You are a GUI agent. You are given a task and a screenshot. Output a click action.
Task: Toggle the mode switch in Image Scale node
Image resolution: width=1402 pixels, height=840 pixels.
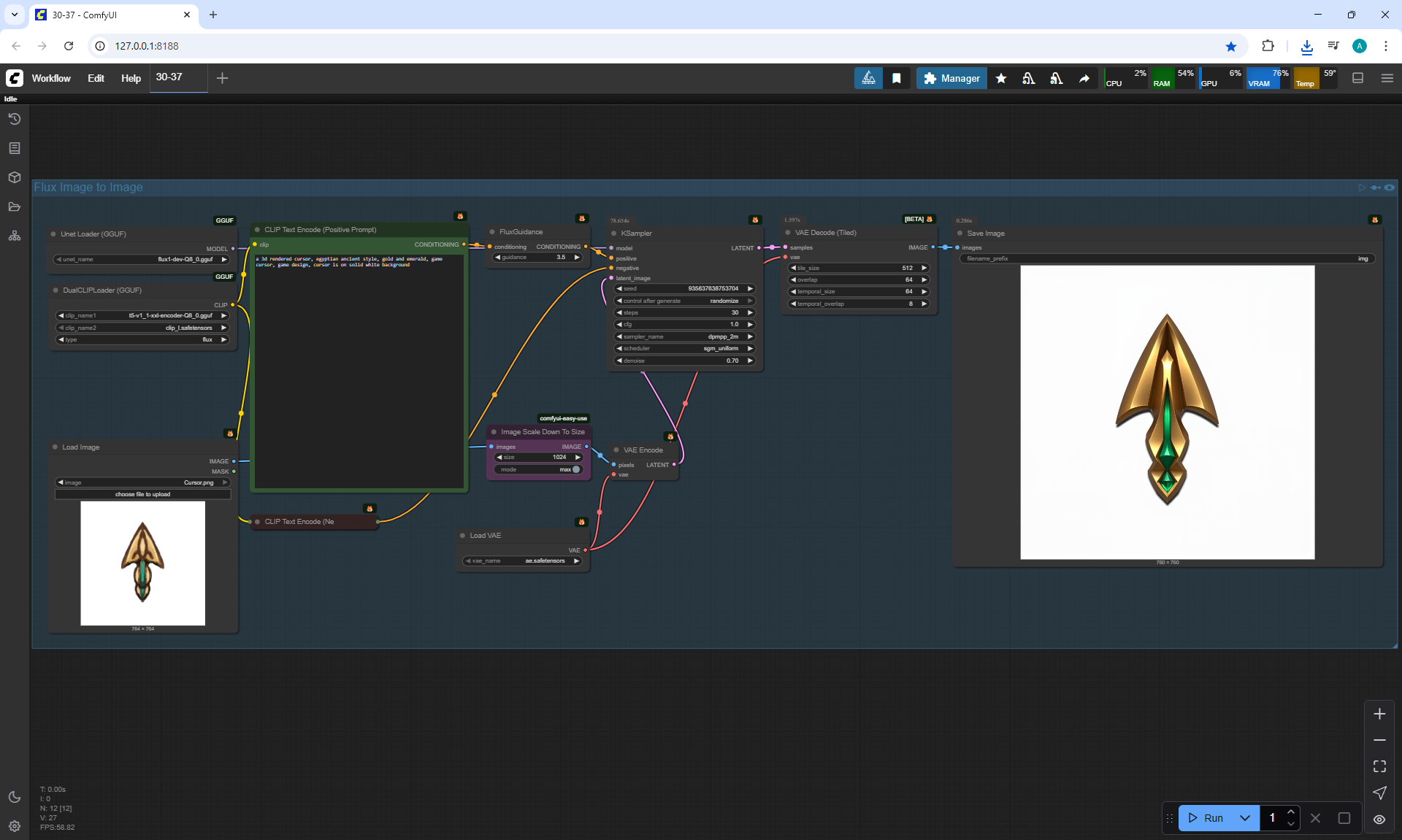pos(575,469)
